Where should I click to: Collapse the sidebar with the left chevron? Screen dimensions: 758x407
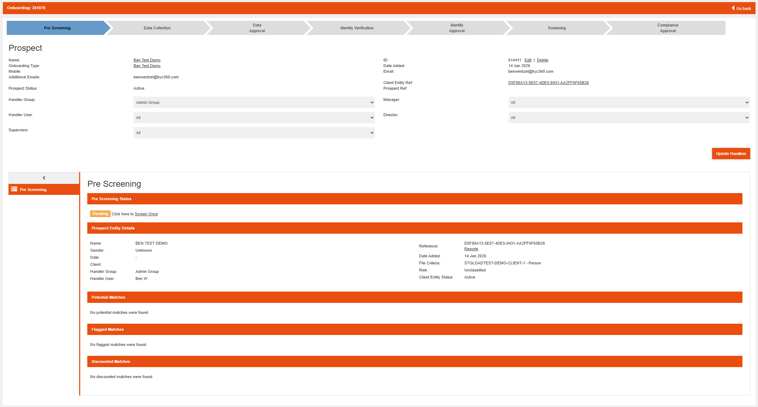pyautogui.click(x=44, y=178)
